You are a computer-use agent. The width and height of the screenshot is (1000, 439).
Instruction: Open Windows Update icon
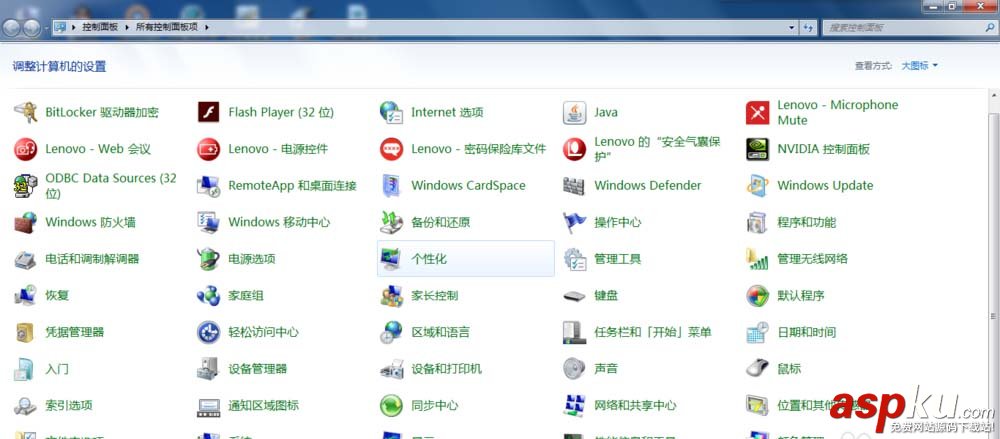coord(758,186)
